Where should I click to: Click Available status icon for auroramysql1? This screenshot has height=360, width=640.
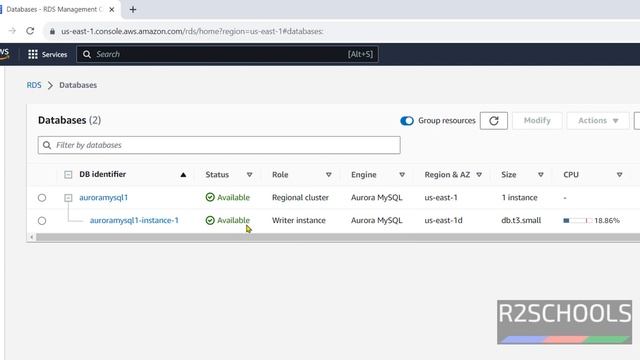(x=210, y=198)
